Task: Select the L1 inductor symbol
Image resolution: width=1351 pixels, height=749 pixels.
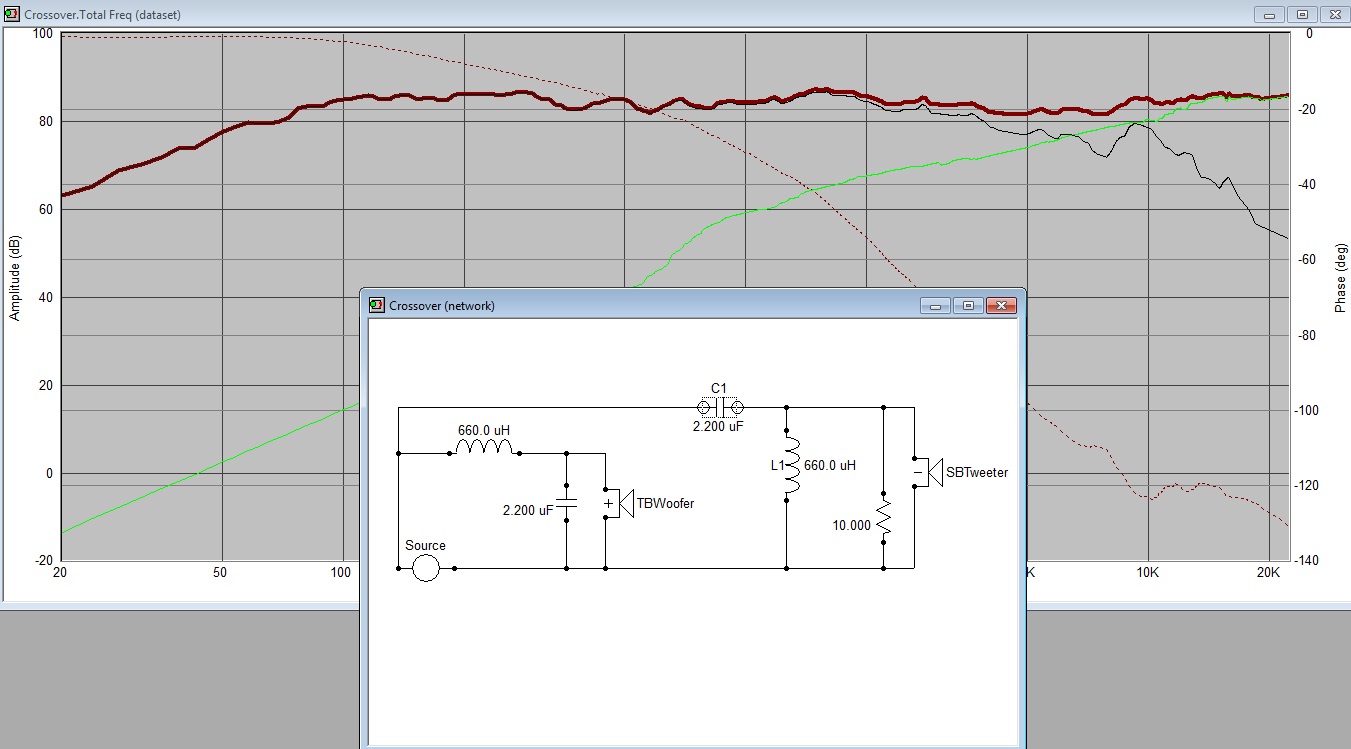Action: coord(792,465)
